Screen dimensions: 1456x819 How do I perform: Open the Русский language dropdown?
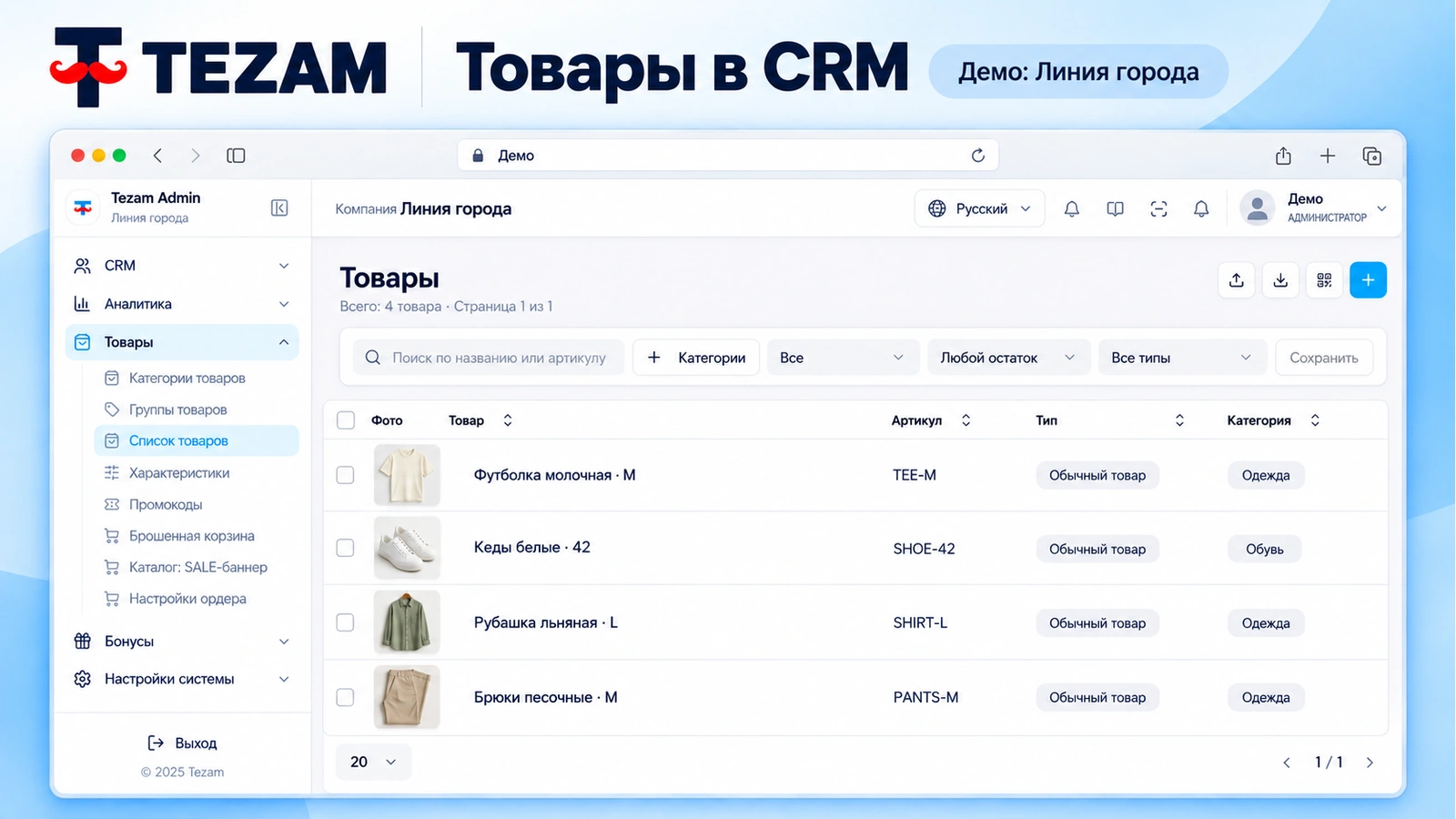(979, 208)
